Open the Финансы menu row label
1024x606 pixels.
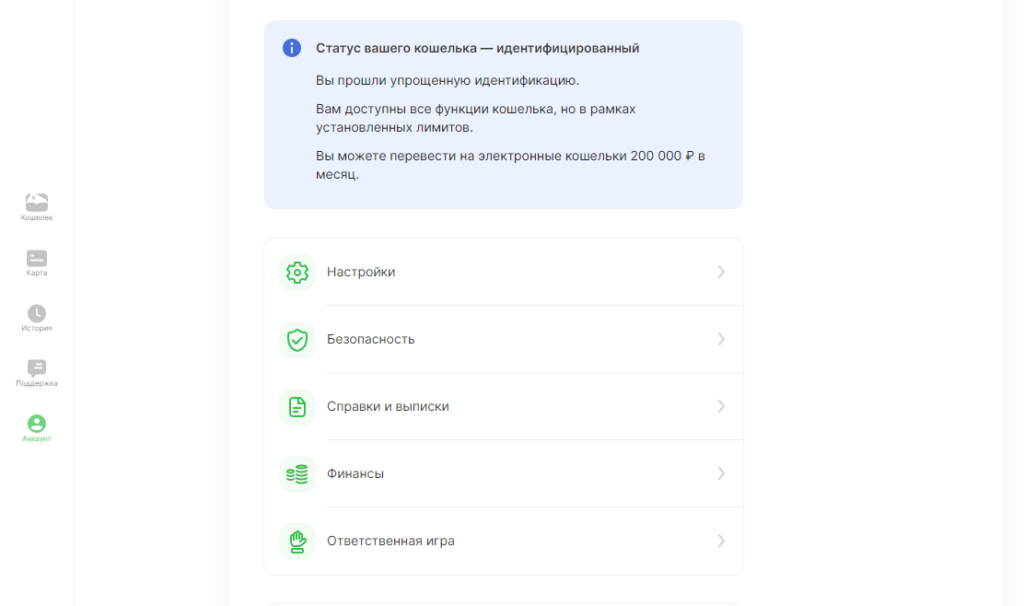point(355,473)
